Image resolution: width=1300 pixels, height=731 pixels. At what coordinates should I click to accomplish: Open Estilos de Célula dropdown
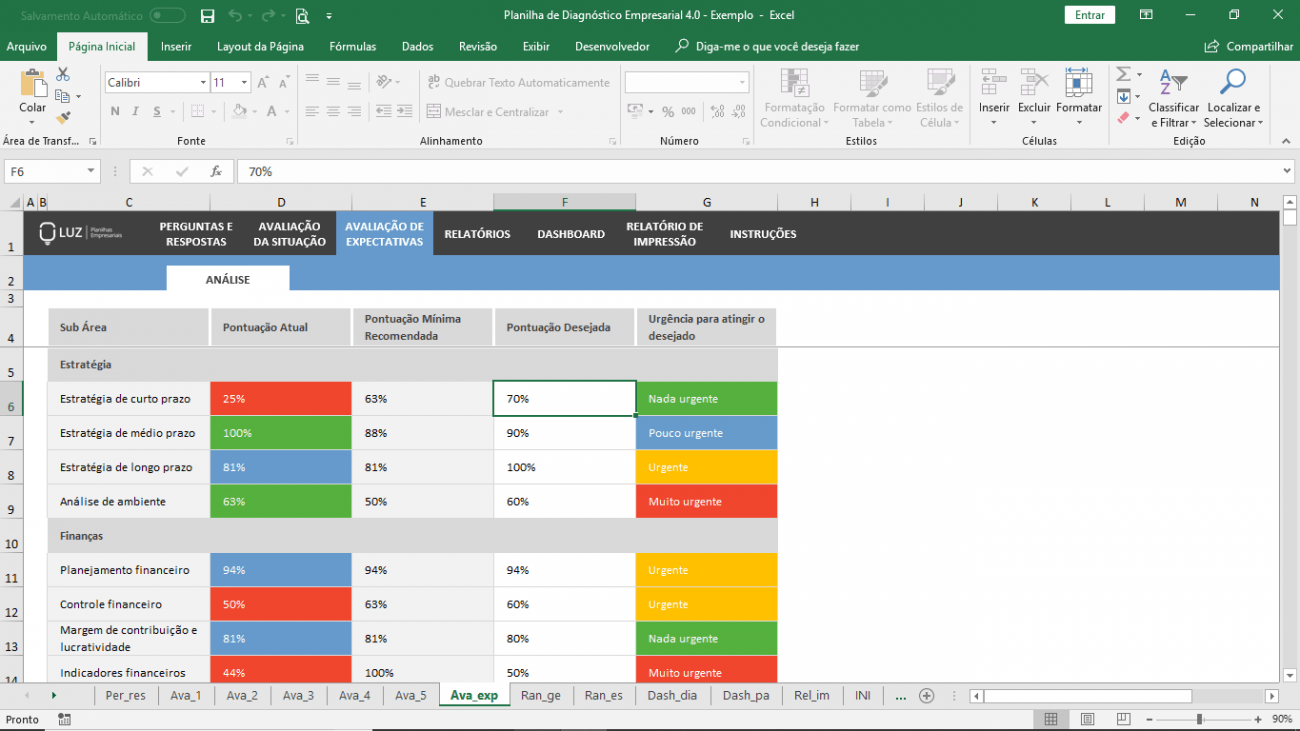[x=939, y=98]
